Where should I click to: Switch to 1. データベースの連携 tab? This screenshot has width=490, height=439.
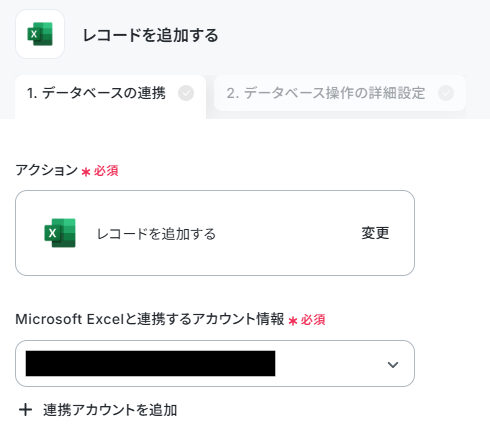pos(111,95)
